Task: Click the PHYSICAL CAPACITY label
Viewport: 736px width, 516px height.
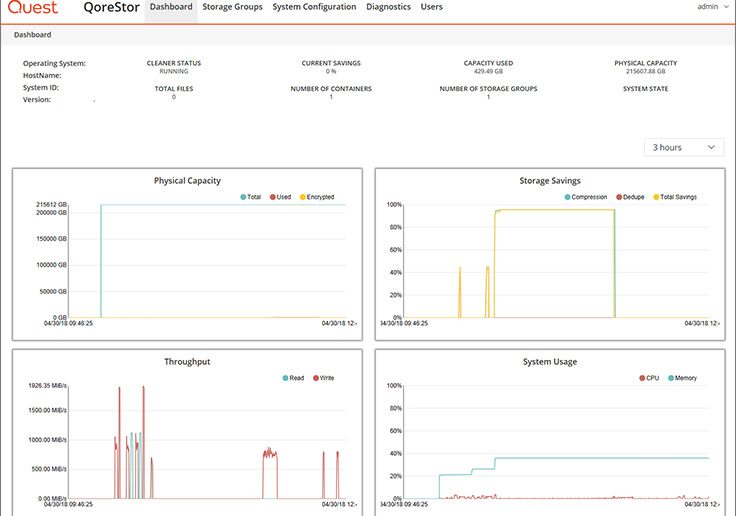Action: pyautogui.click(x=645, y=63)
